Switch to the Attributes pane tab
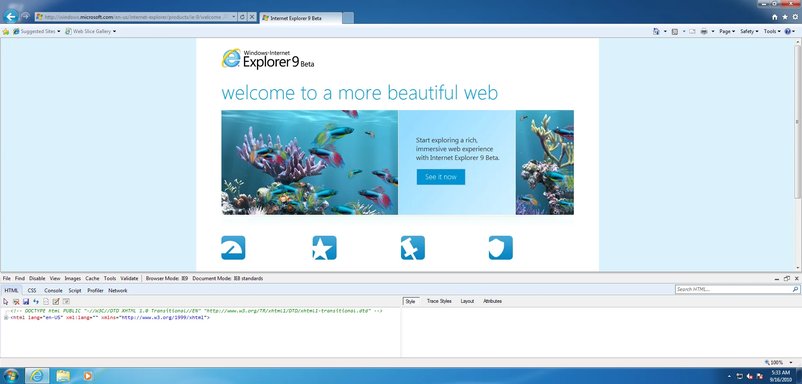This screenshot has width=802, height=384. (x=492, y=301)
